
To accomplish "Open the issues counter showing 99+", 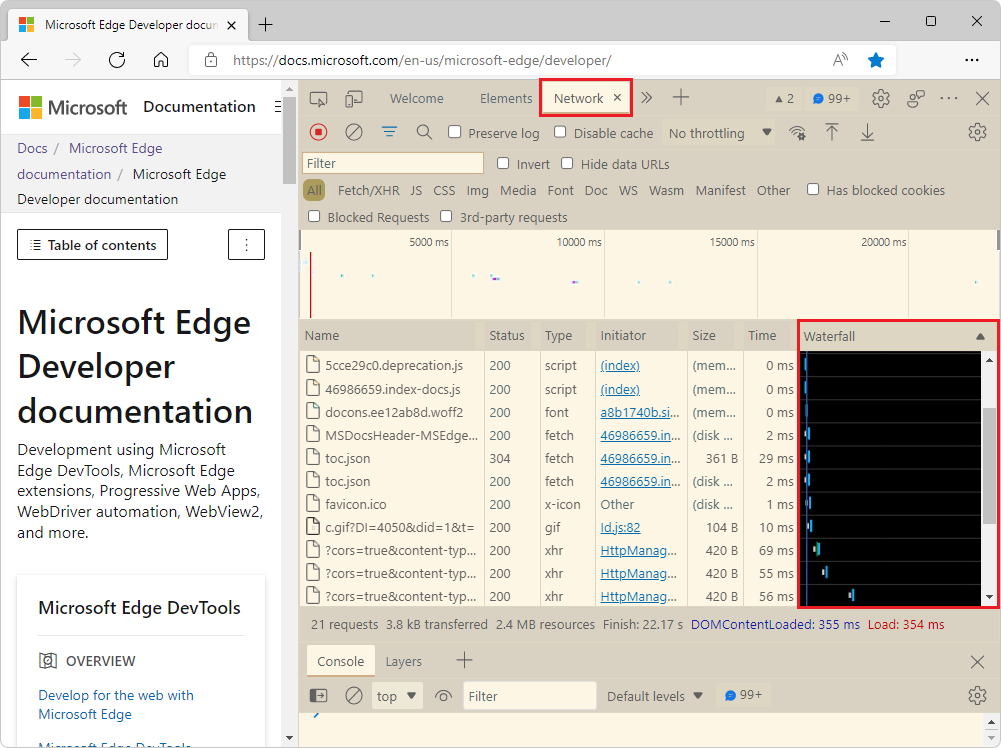I will click(831, 98).
